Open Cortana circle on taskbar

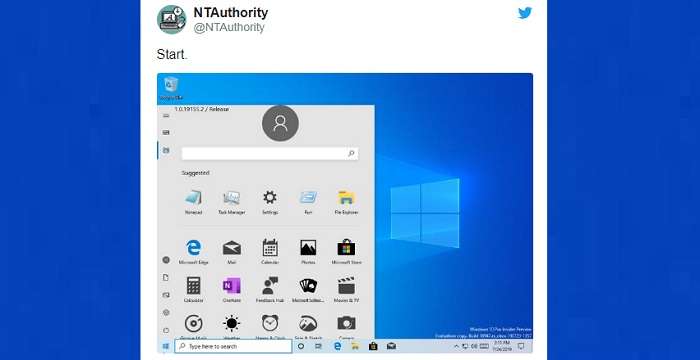(x=301, y=346)
